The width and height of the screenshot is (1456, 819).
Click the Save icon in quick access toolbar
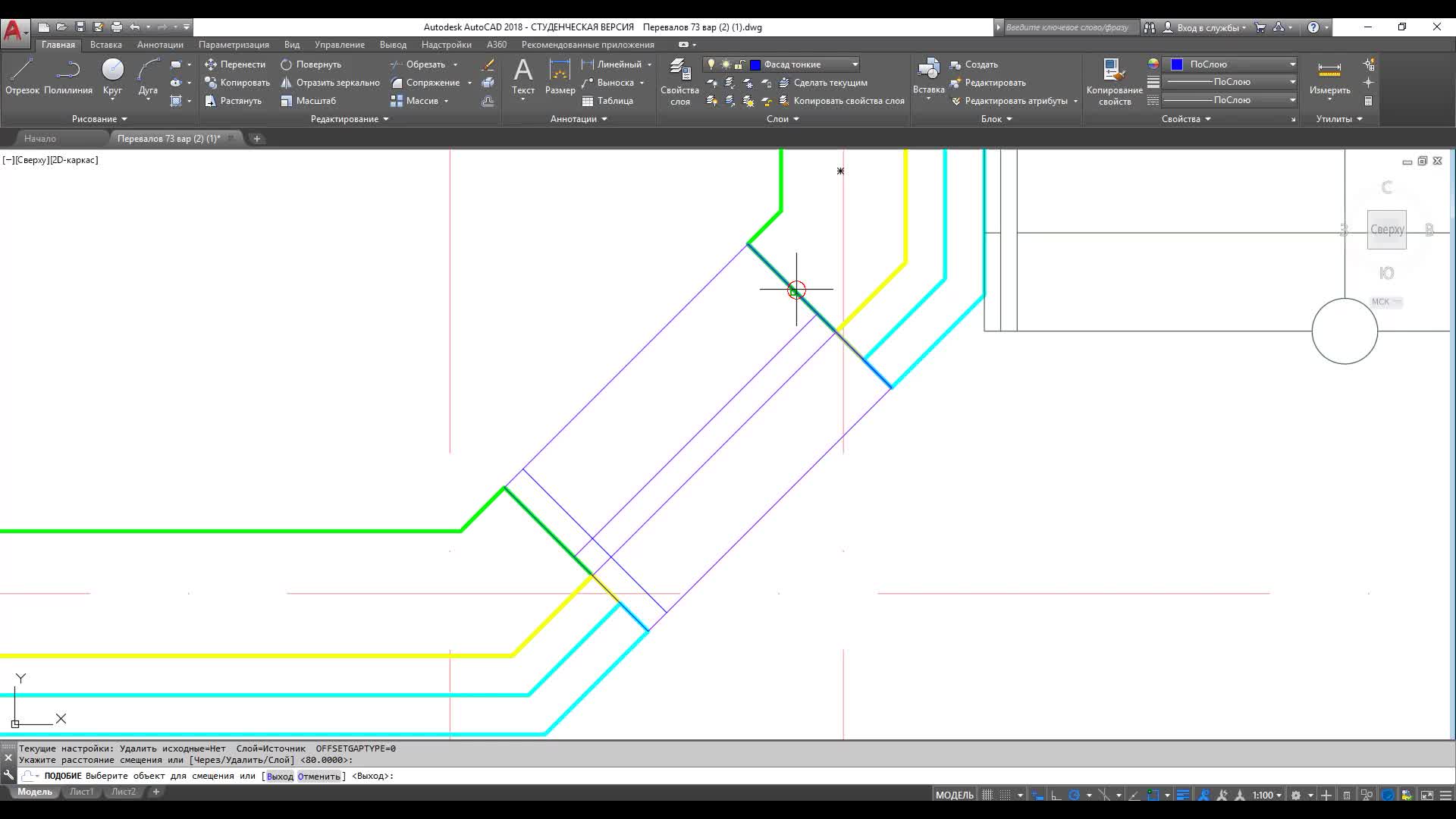pyautogui.click(x=80, y=27)
